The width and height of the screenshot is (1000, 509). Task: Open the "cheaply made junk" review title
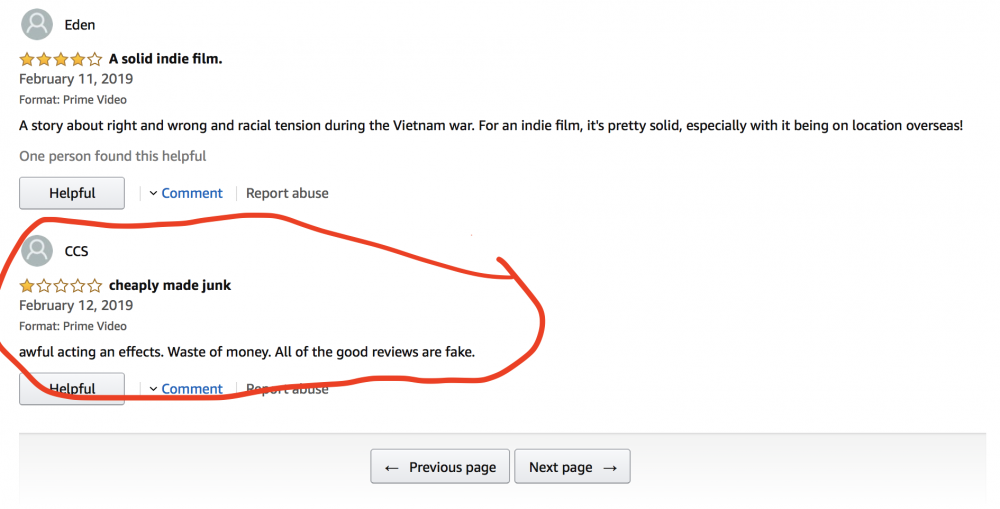[170, 285]
